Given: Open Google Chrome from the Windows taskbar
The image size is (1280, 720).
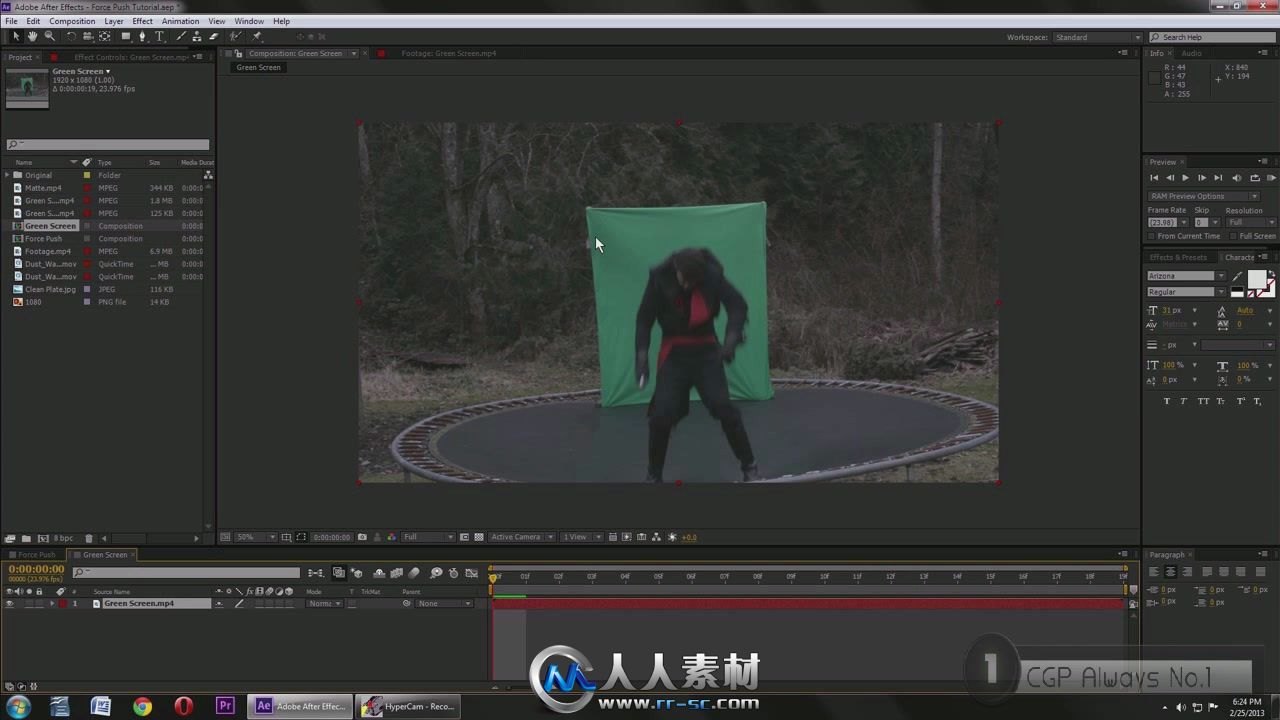Looking at the screenshot, I should tap(142, 706).
